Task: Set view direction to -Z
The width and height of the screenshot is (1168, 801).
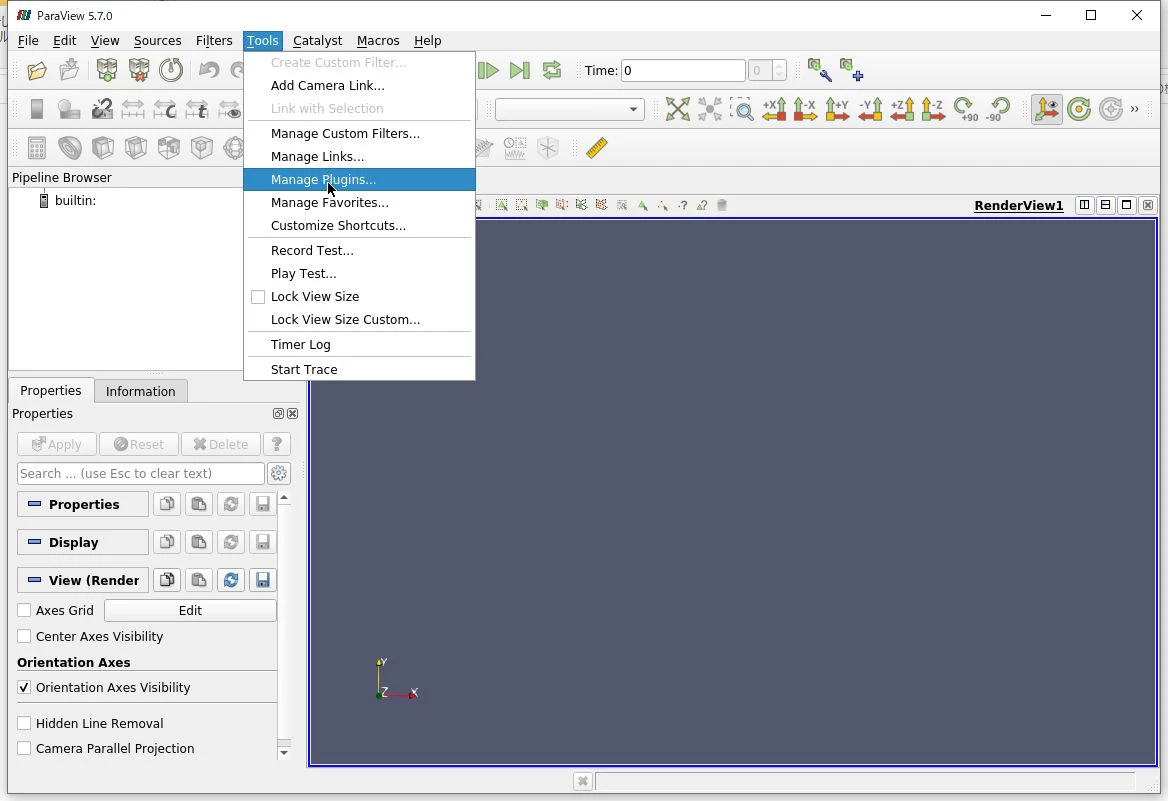Action: [933, 110]
